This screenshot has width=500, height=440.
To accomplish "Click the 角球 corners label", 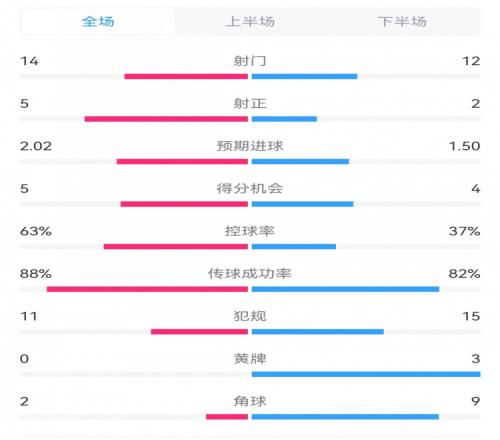I will (x=250, y=401).
